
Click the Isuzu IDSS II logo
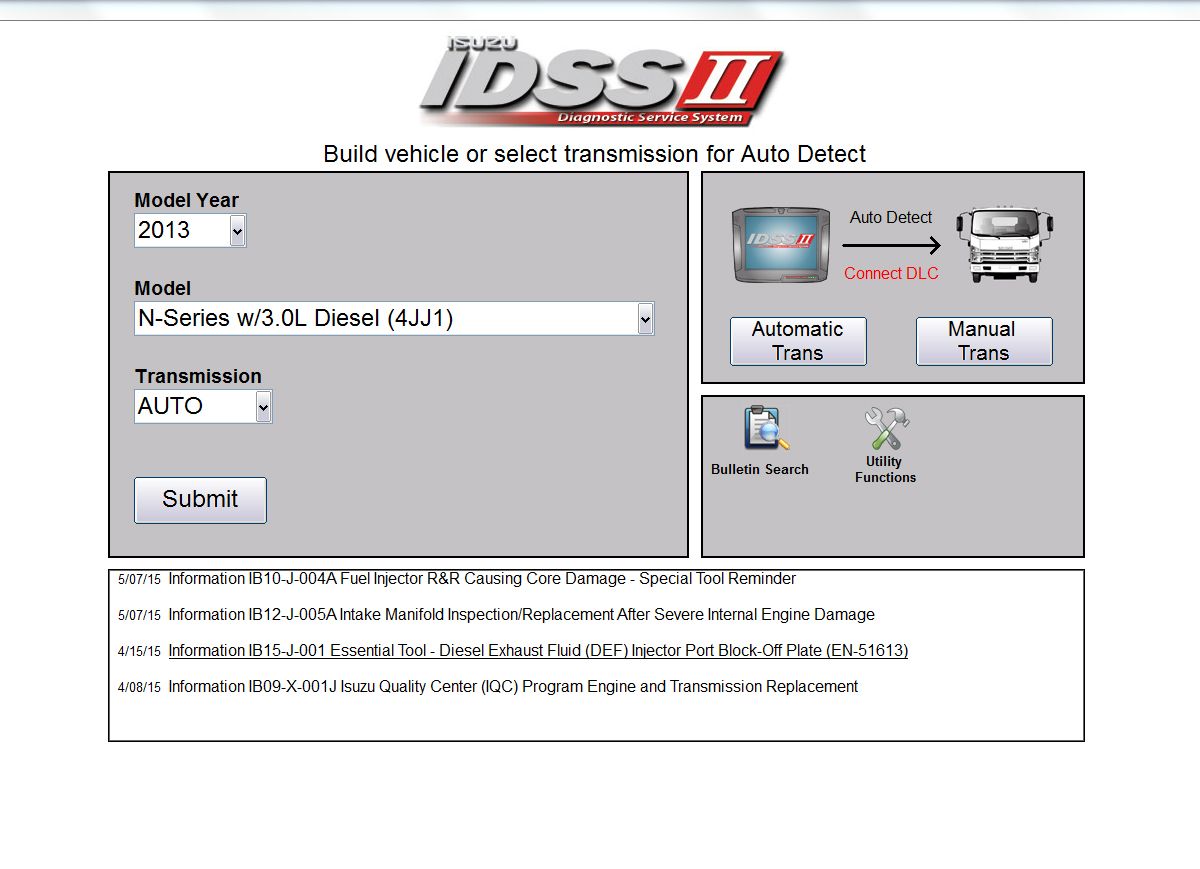pos(600,81)
